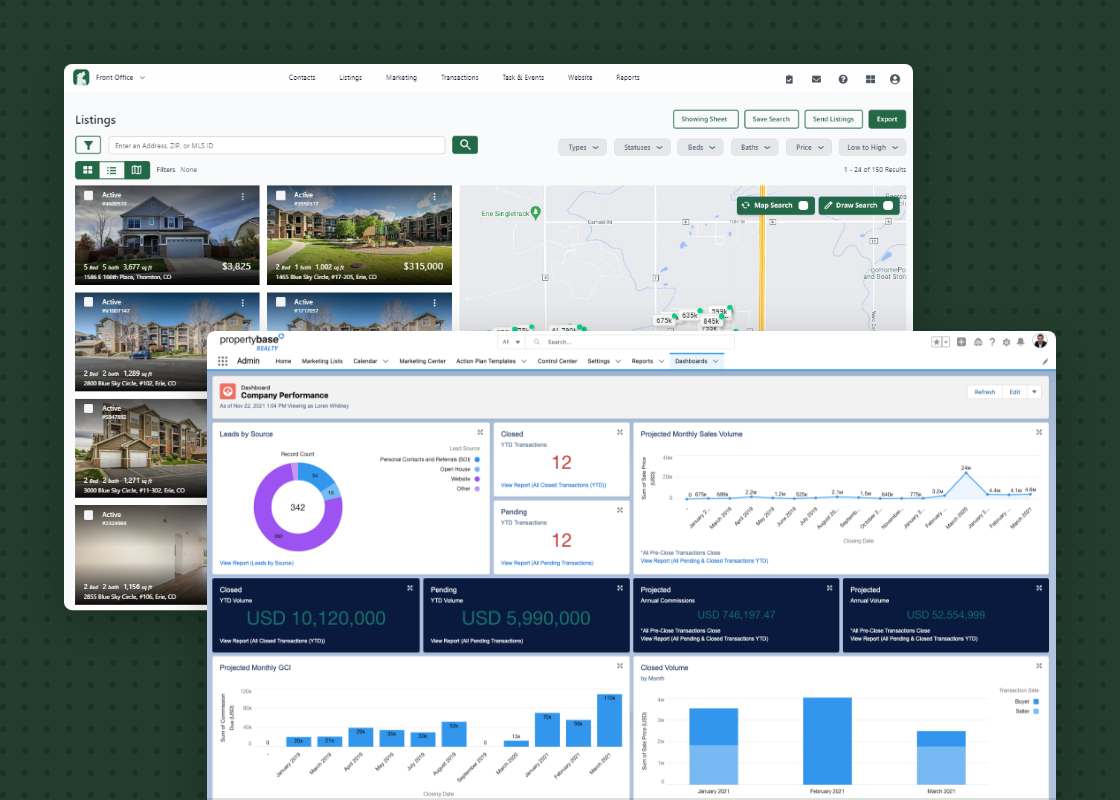Open the Statuses filter dropdown
This screenshot has height=800, width=1120.
(x=642, y=147)
